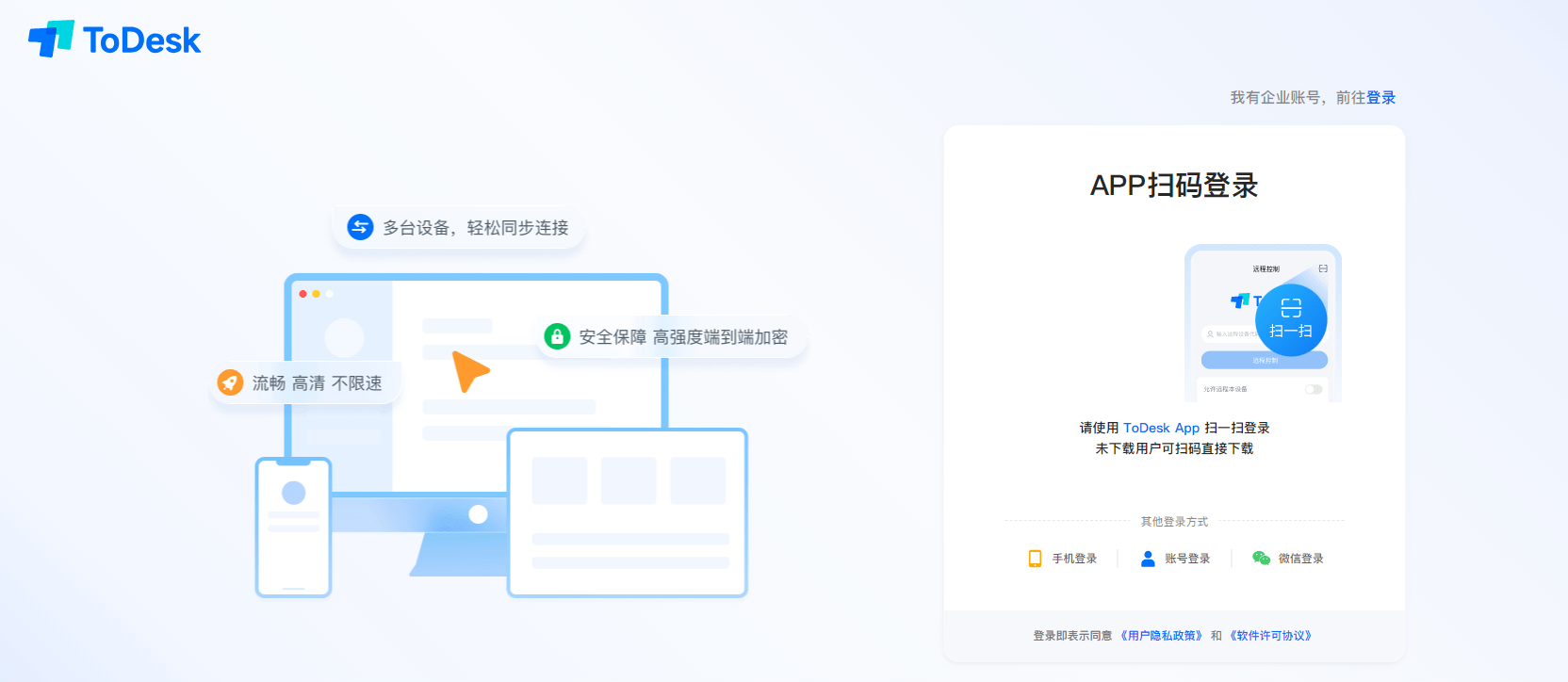1568x682 pixels.
Task: Open the enterprise account 登录 link
Action: pyautogui.click(x=1380, y=98)
